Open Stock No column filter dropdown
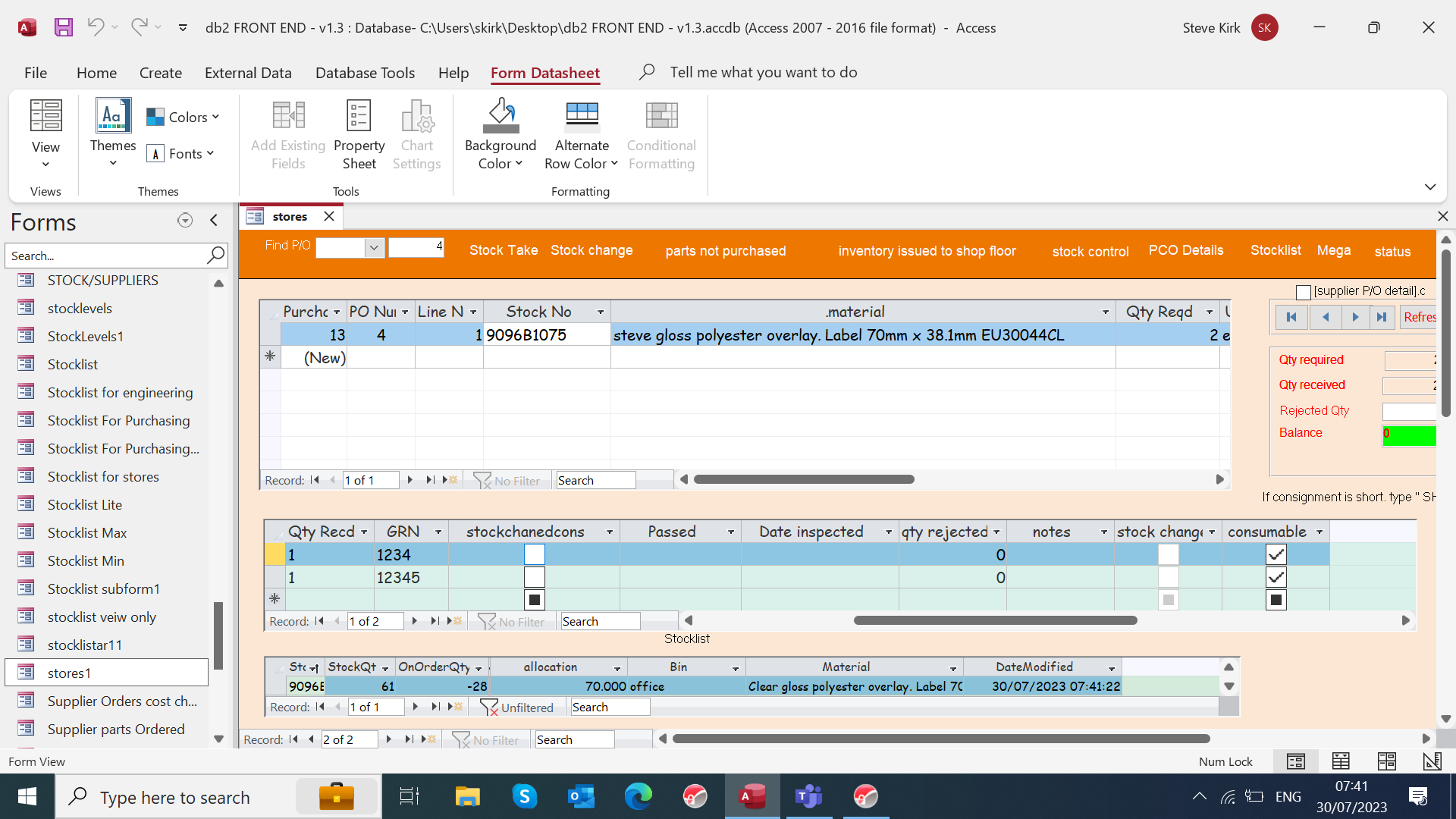The width and height of the screenshot is (1456, 819). (601, 312)
